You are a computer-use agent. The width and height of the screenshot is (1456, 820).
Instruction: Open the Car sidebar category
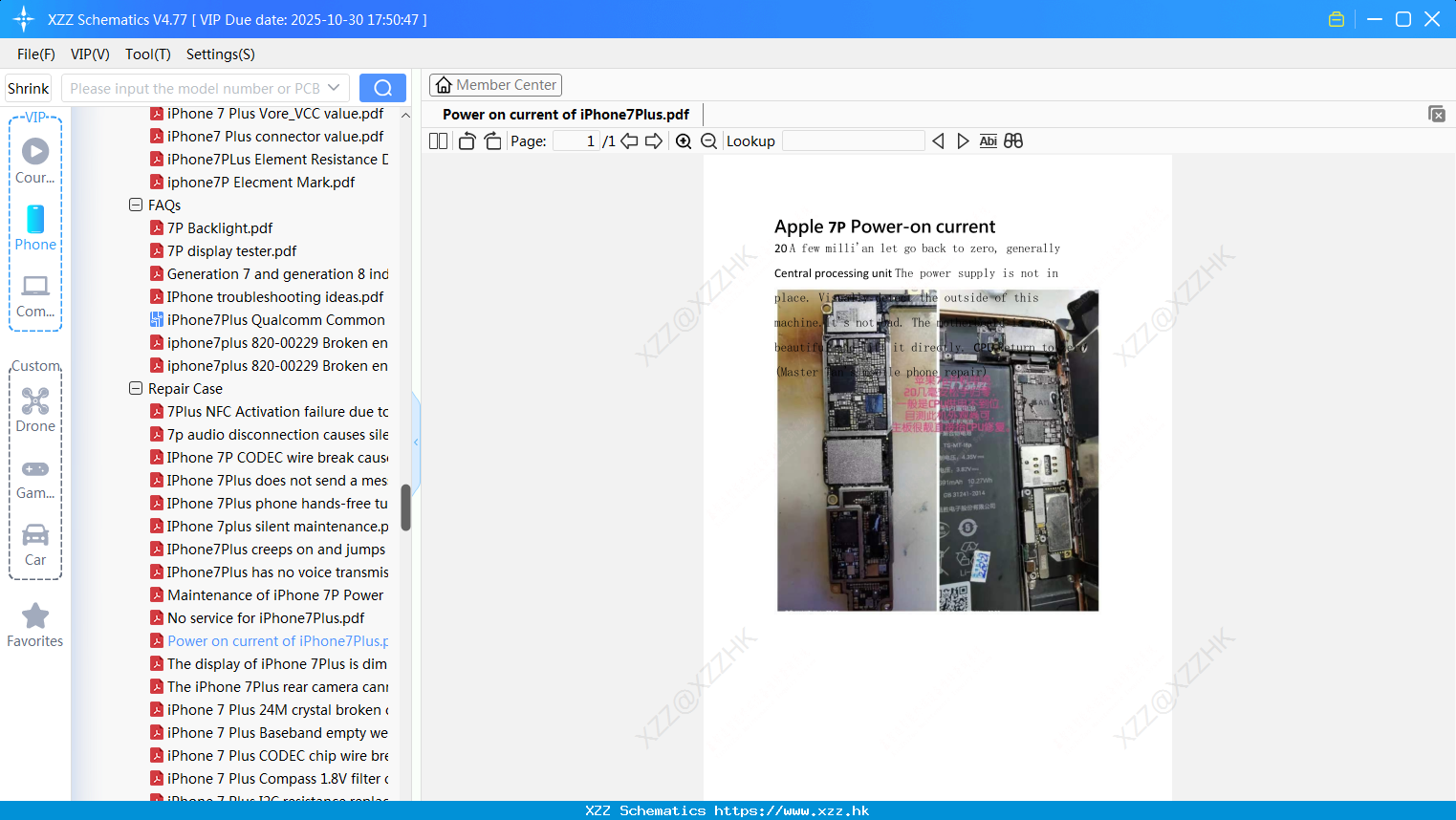point(35,546)
